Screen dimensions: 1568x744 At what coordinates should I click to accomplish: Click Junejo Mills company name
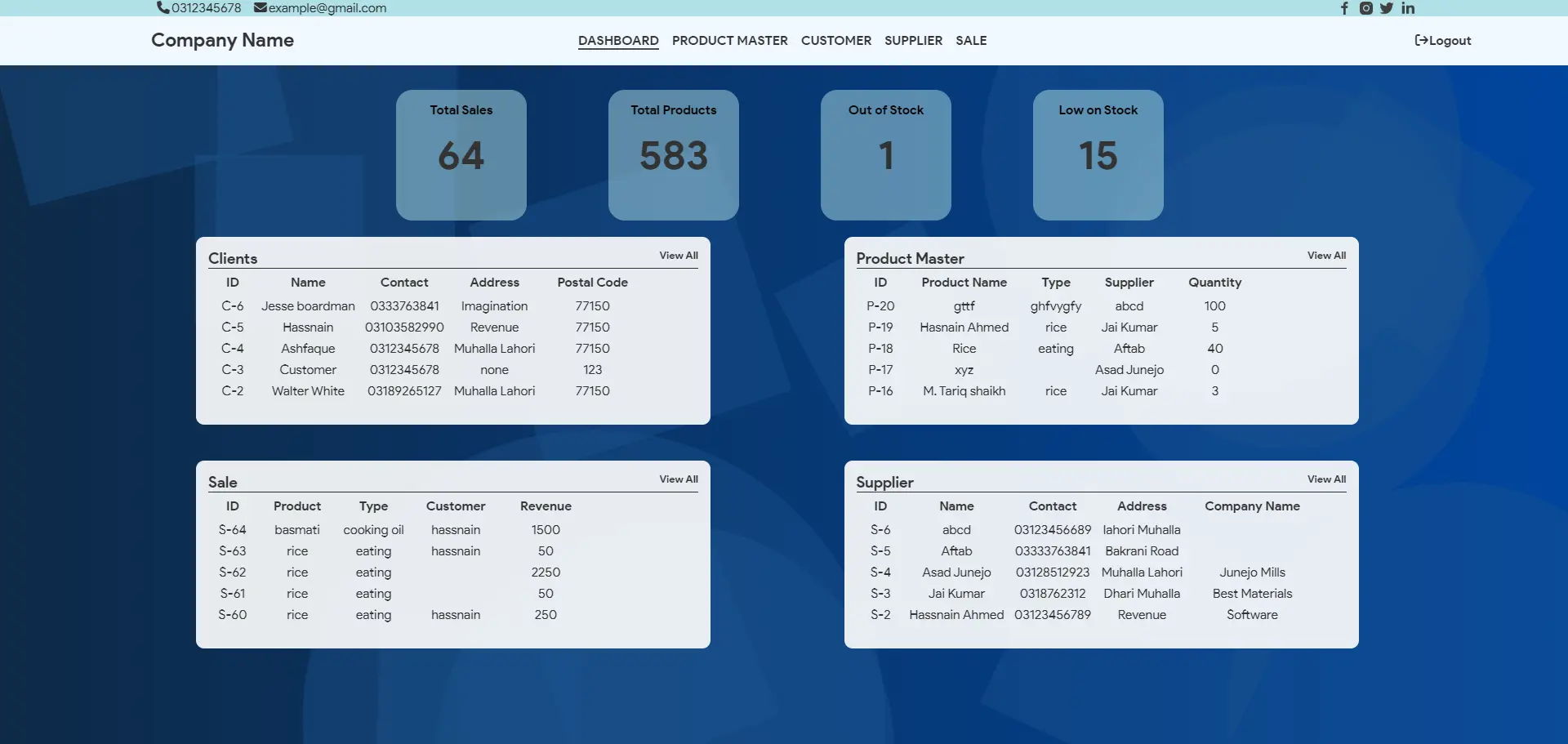click(x=1252, y=572)
